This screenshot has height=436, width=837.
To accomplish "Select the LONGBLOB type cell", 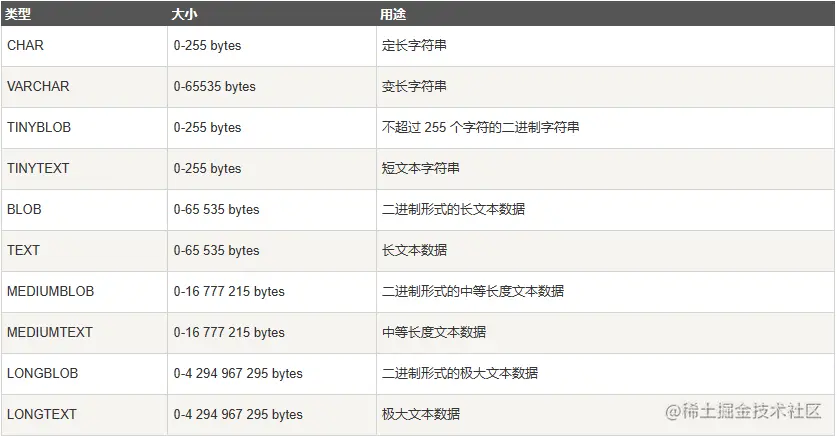I will (x=42, y=373).
